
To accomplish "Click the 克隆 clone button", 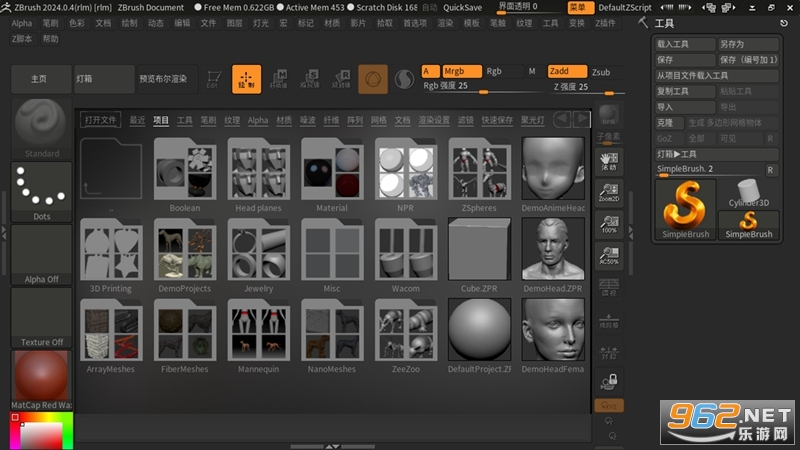I will [x=669, y=123].
